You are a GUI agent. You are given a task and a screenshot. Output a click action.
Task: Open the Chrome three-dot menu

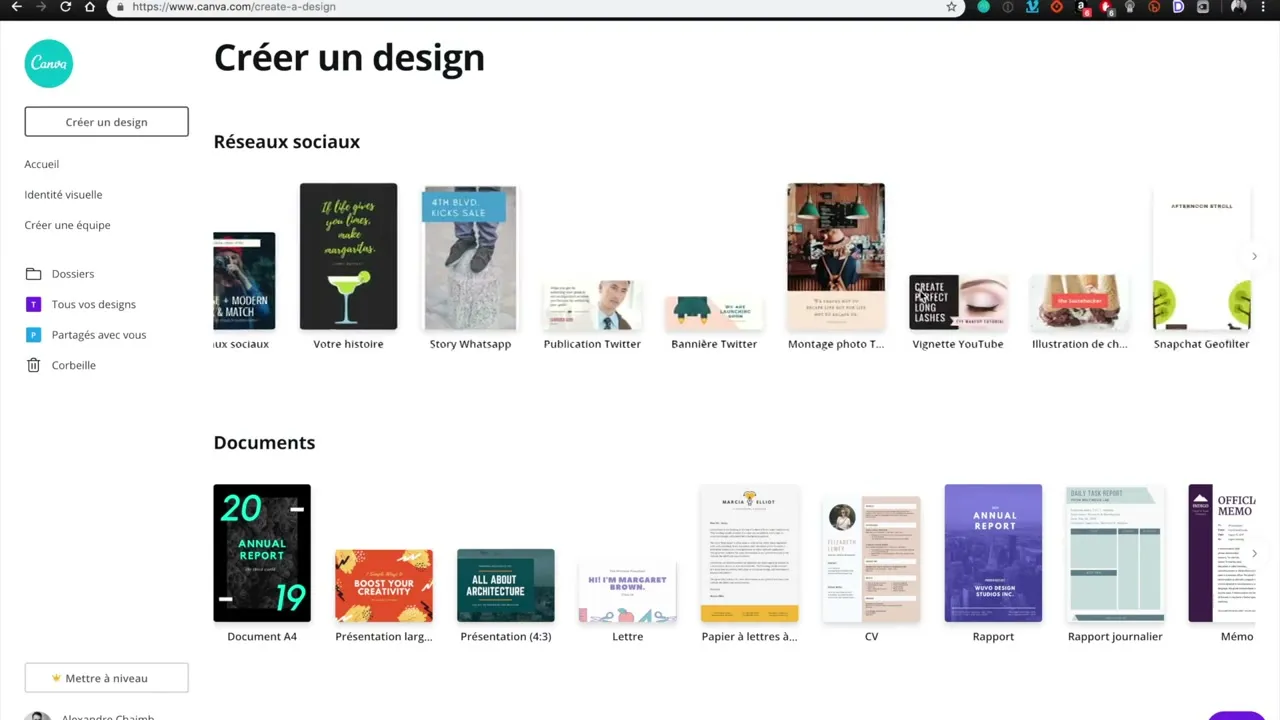pos(1263,7)
